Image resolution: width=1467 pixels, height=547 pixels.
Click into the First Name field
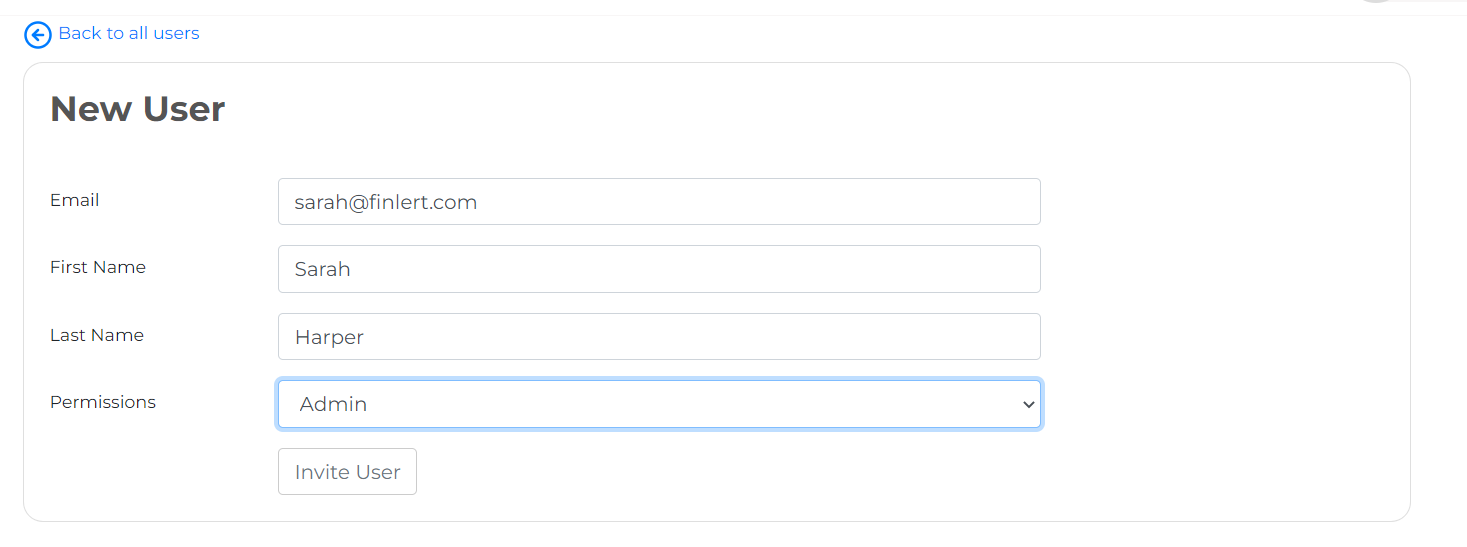(x=659, y=269)
